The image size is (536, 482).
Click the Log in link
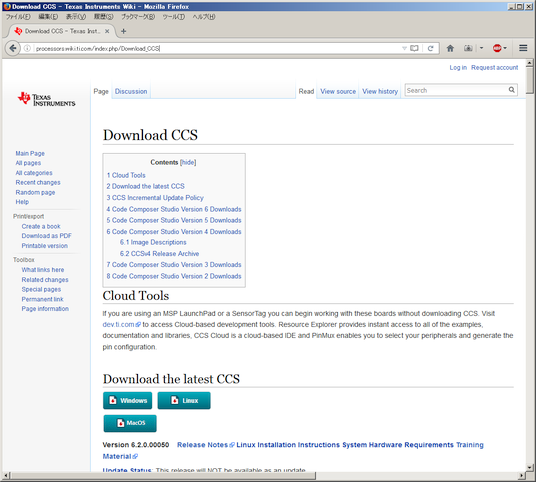[458, 67]
